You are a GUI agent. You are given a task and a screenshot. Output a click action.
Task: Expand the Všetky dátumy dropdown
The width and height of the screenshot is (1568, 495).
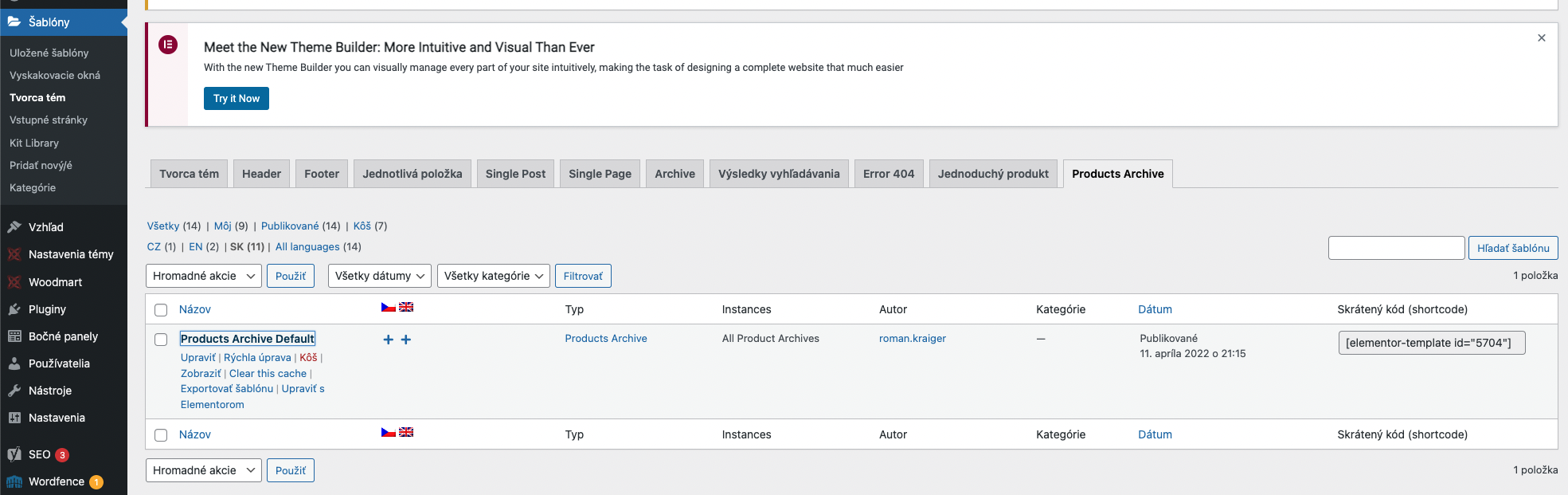click(x=380, y=276)
